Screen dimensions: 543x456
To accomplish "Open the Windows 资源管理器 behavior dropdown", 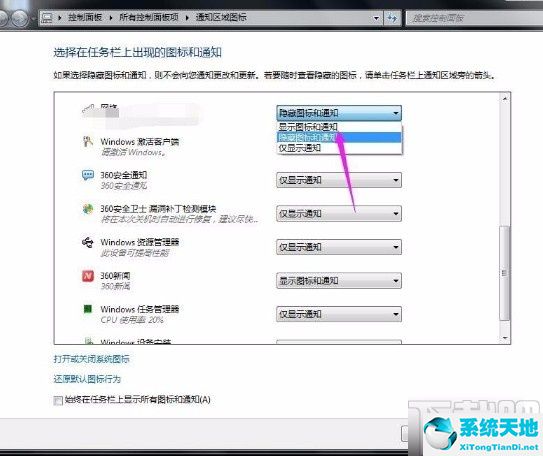I will [x=339, y=247].
